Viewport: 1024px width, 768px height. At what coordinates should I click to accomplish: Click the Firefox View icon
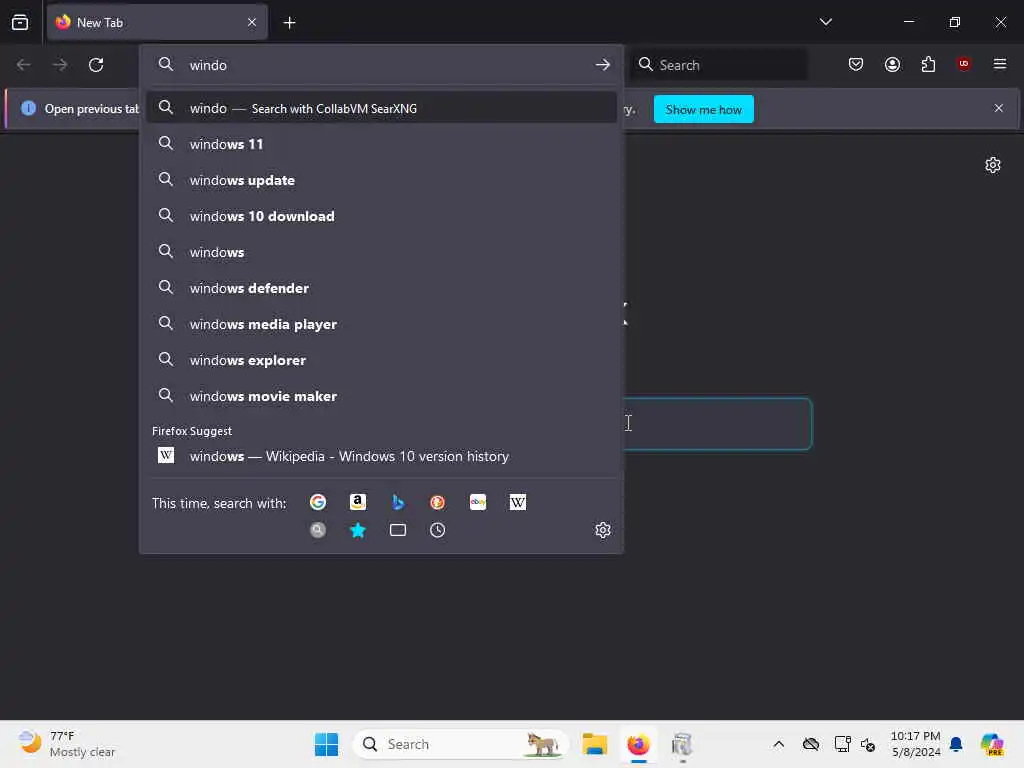pyautogui.click(x=20, y=22)
